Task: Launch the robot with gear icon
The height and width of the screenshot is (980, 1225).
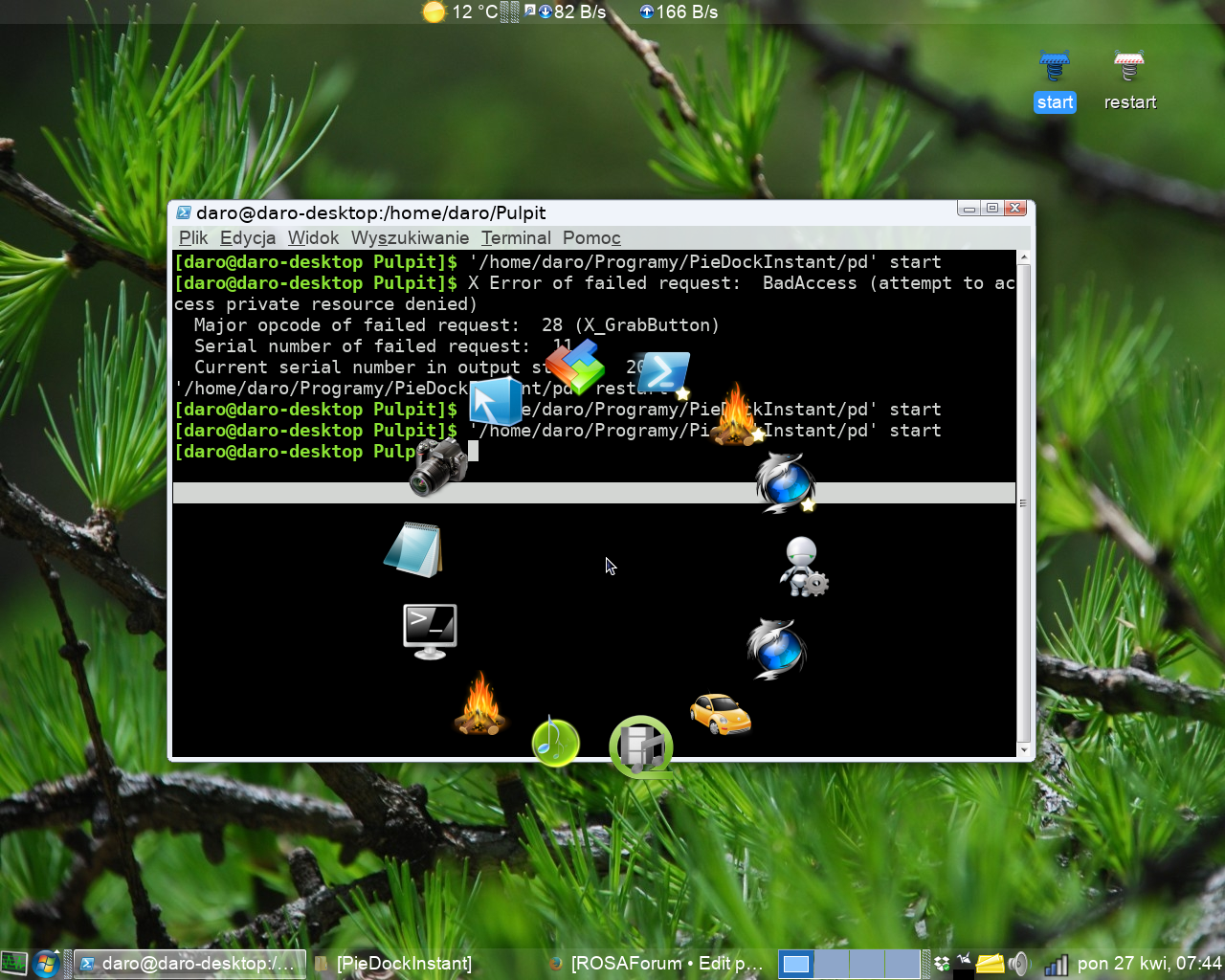Action: 803,567
